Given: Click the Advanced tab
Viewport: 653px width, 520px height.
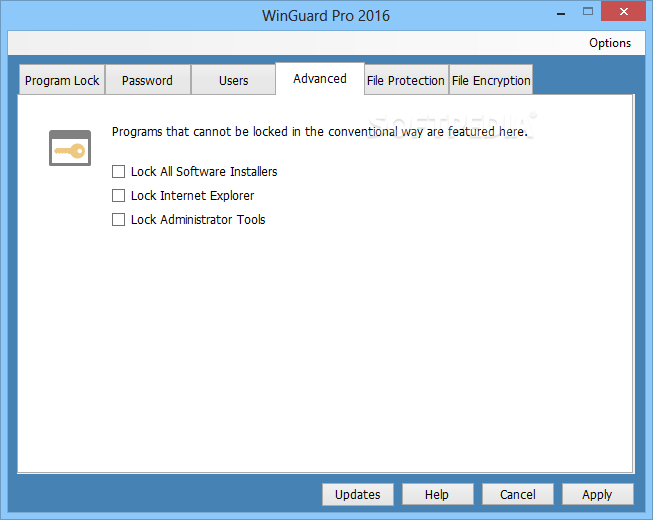Looking at the screenshot, I should 320,79.
